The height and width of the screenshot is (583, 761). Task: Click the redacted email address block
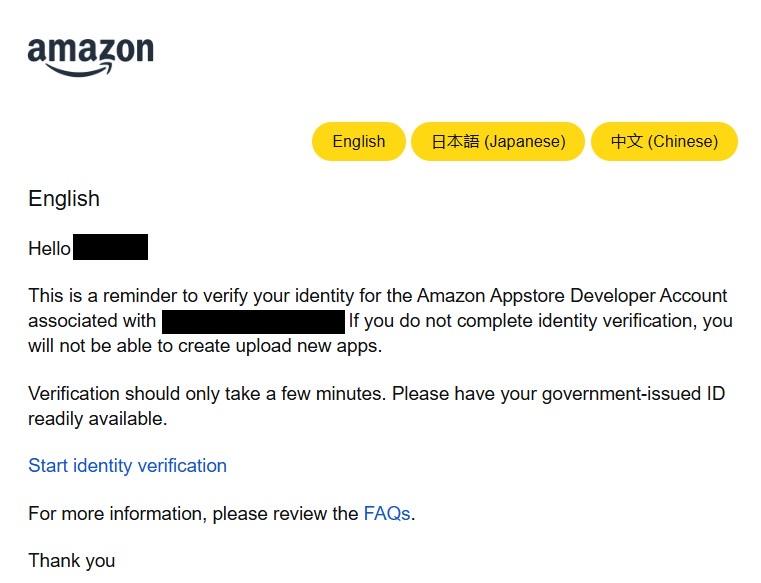tap(253, 321)
